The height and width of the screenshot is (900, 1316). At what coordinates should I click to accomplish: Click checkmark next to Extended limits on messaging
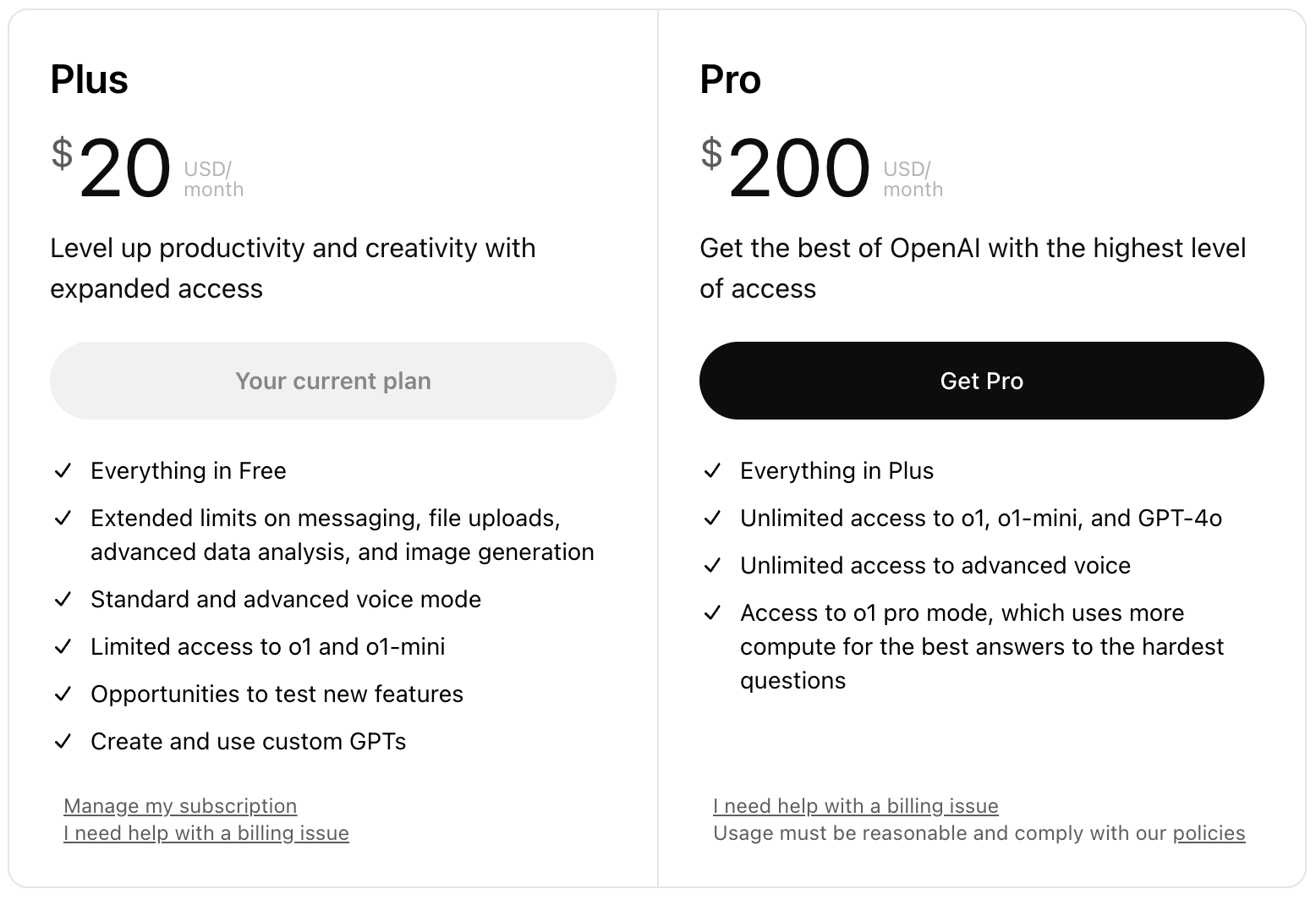[x=63, y=519]
